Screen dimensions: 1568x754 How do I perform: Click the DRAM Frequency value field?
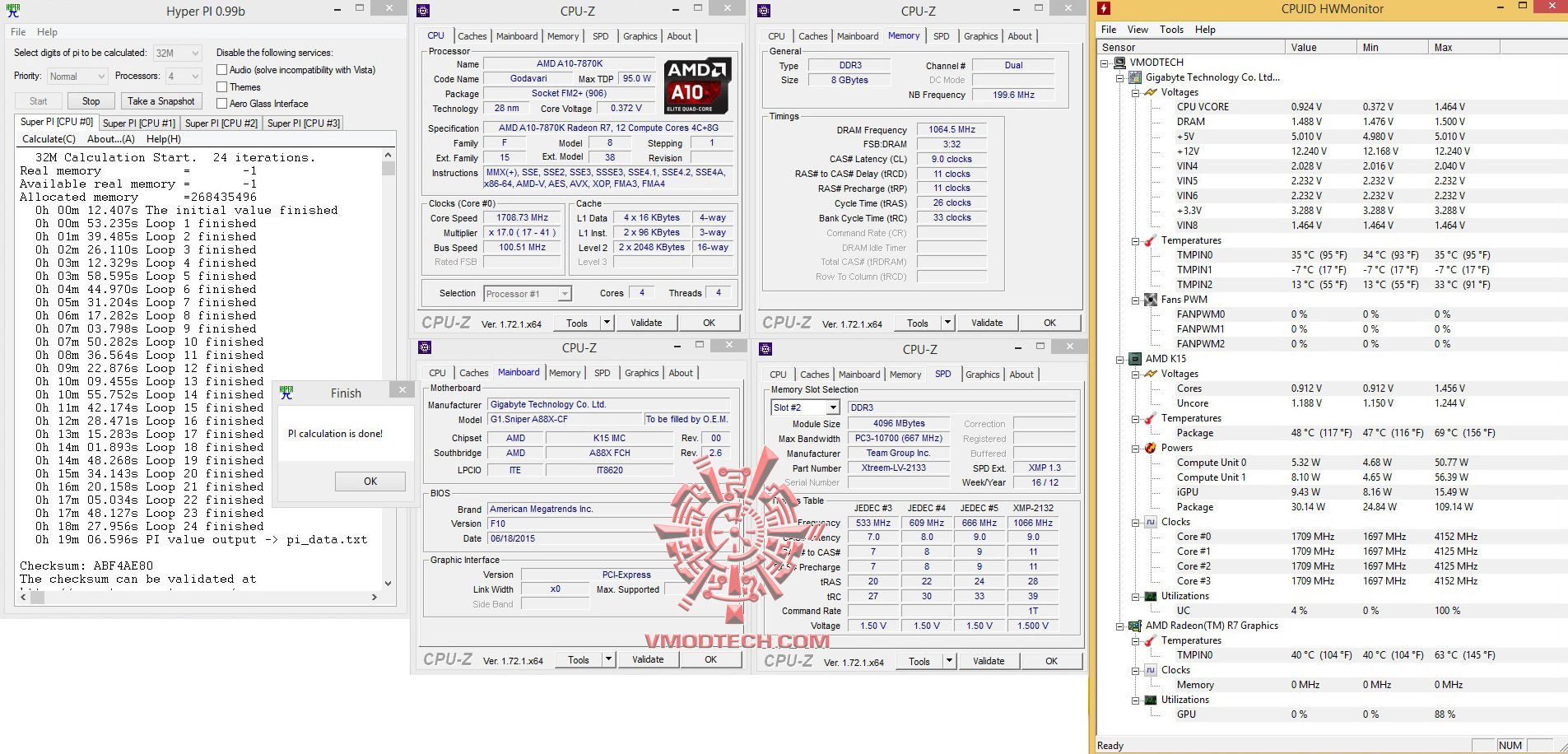pyautogui.click(x=952, y=130)
